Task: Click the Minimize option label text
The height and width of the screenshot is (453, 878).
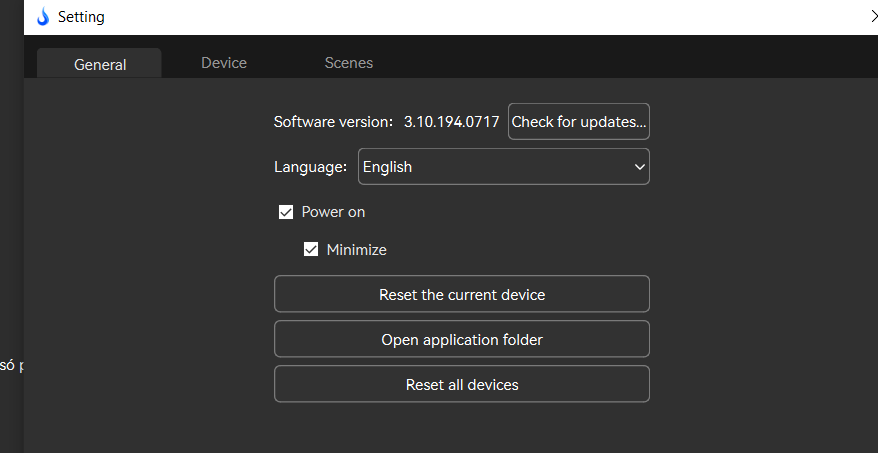Action: pos(356,250)
